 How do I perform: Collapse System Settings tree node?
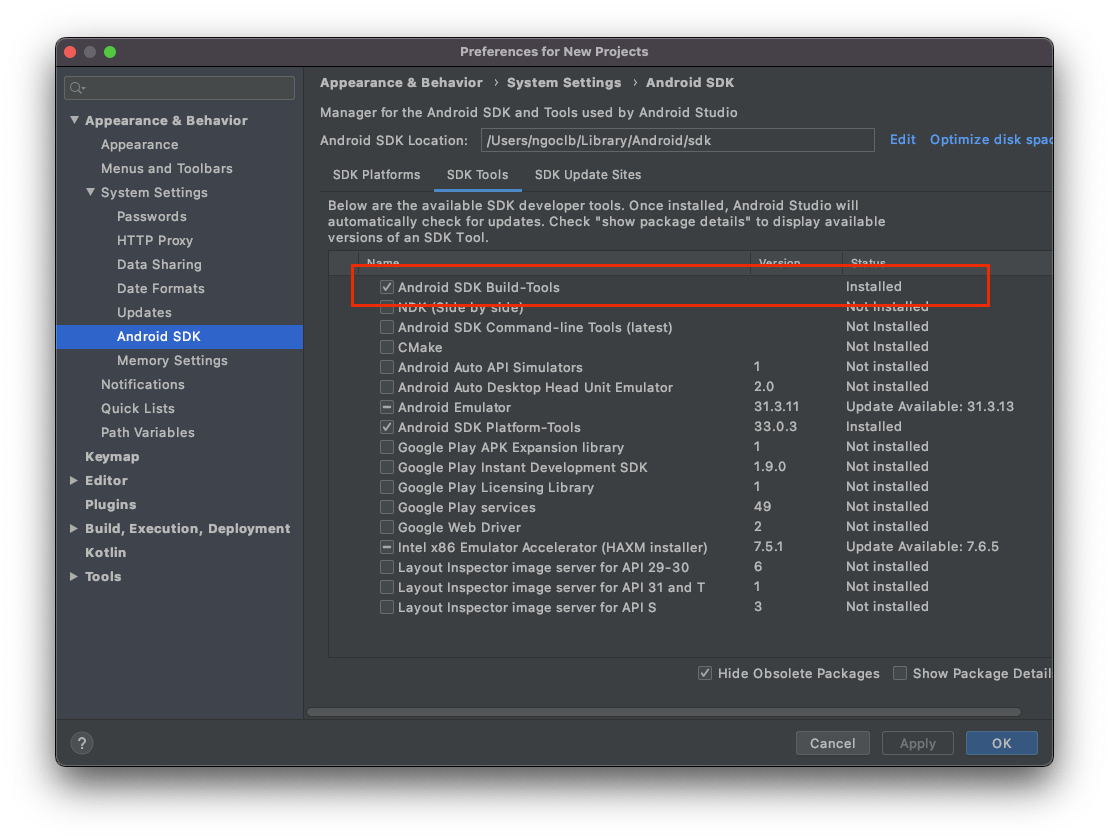point(90,192)
